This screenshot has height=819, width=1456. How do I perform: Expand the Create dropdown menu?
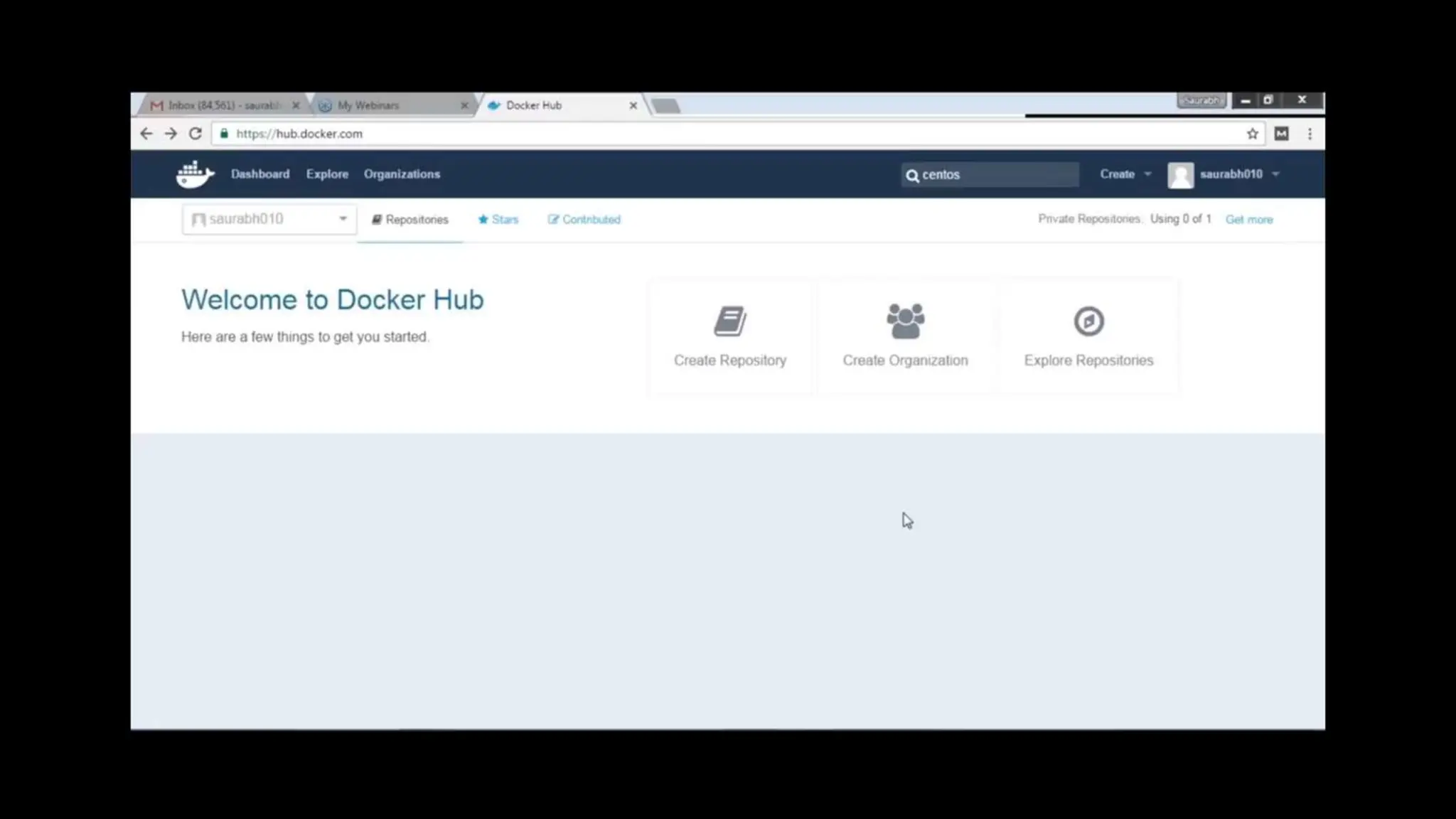coord(1125,174)
